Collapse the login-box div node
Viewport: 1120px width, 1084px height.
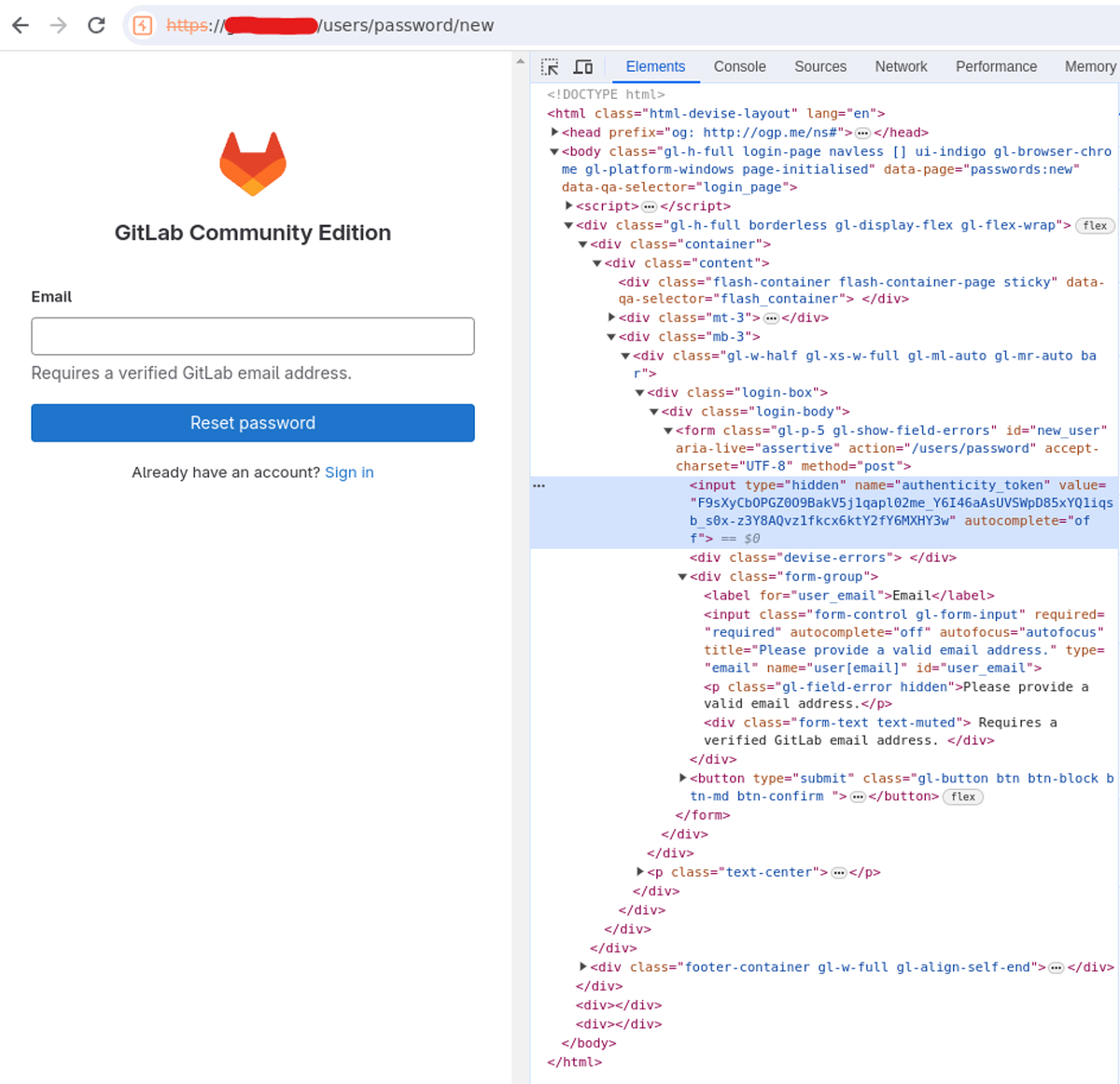coord(640,393)
